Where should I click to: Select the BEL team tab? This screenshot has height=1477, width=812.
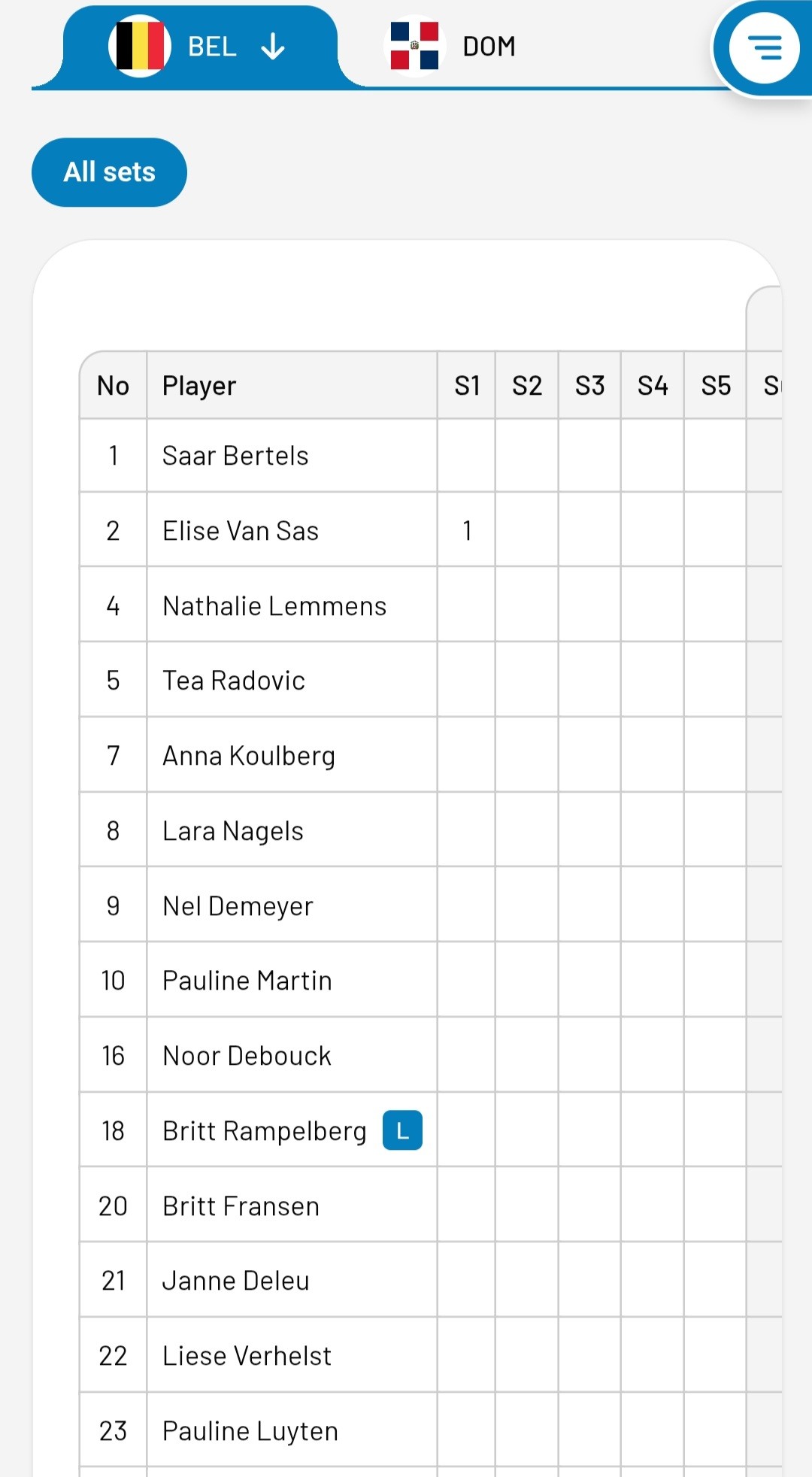click(200, 47)
